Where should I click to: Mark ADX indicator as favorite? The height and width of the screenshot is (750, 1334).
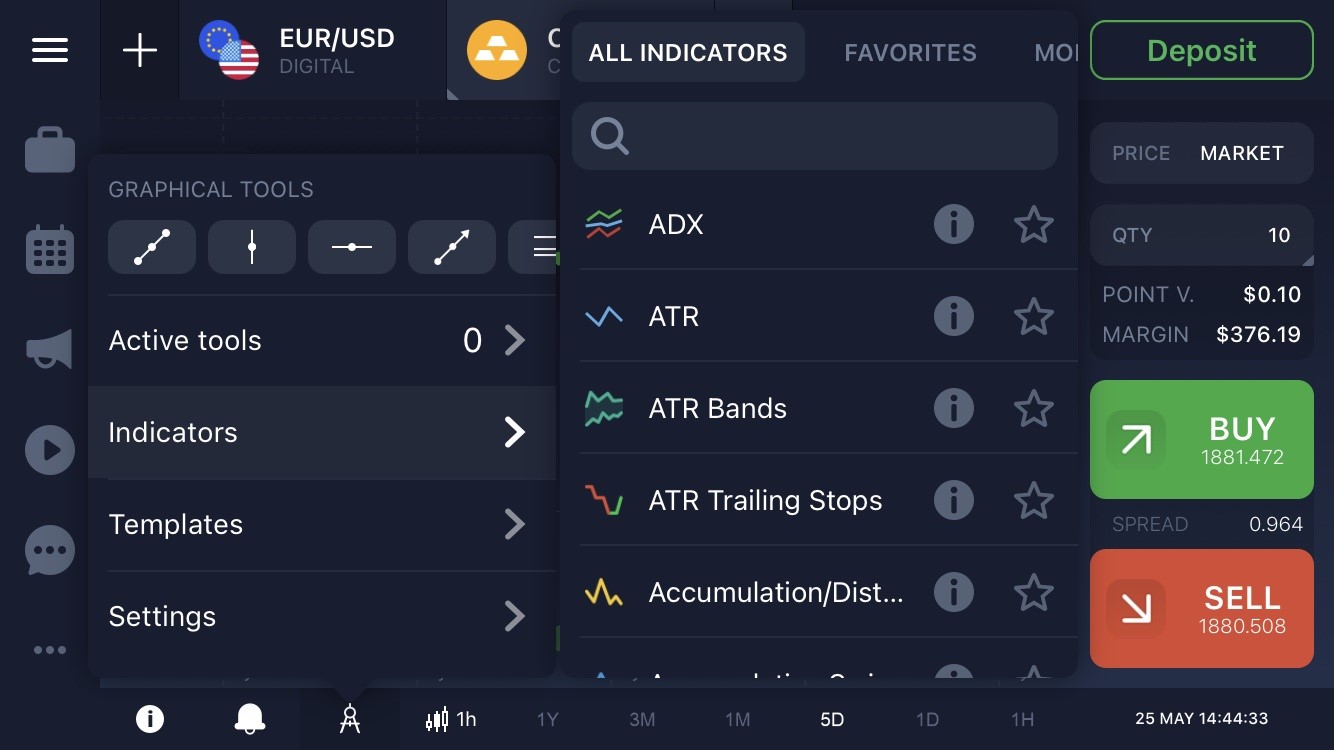[x=1034, y=224]
